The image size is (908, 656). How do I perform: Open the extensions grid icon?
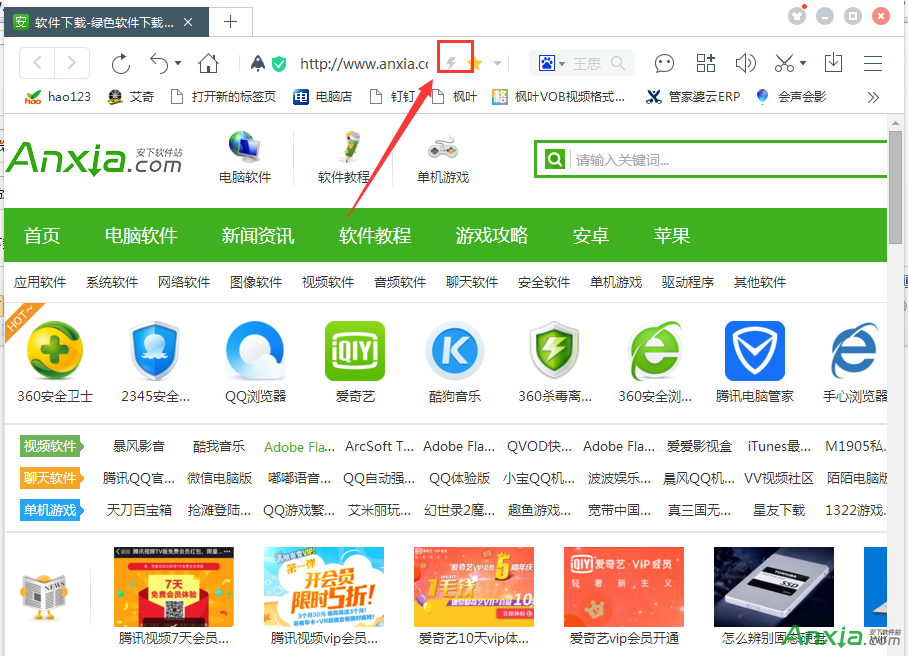705,63
